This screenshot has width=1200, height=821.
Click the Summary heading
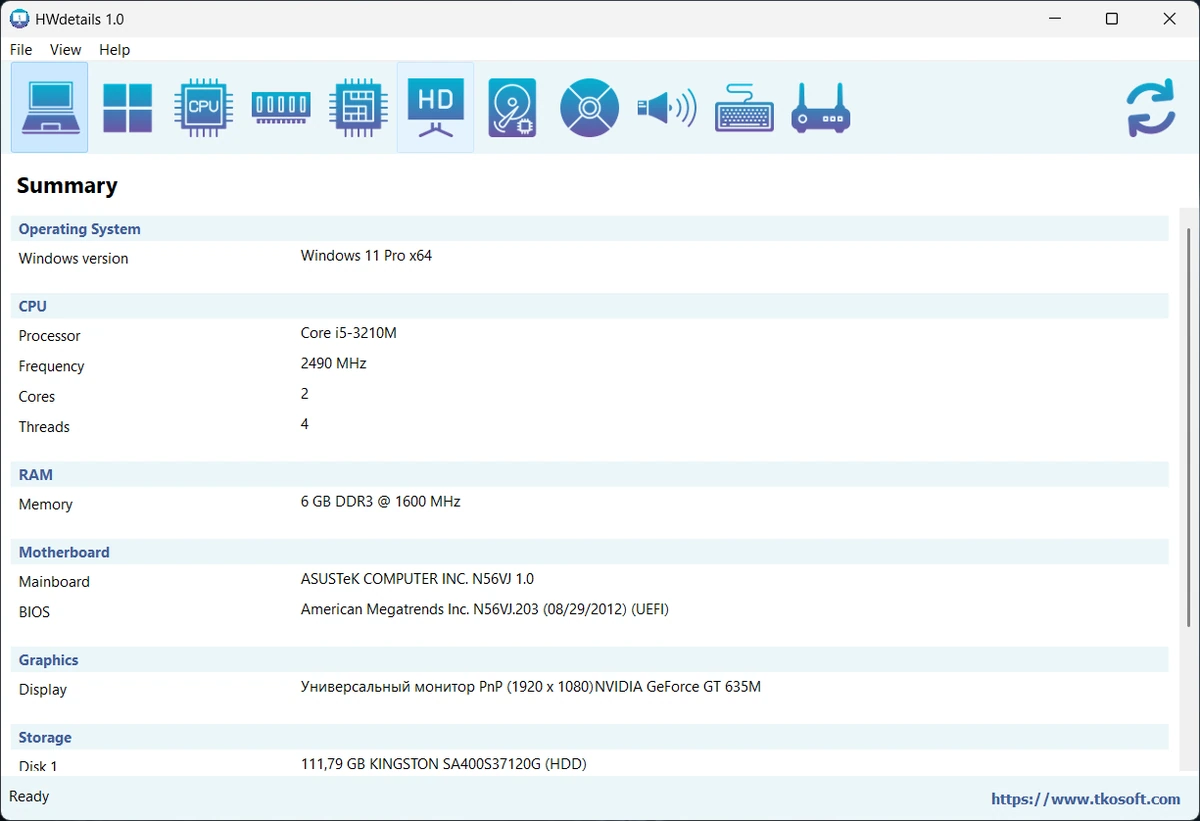(x=67, y=185)
